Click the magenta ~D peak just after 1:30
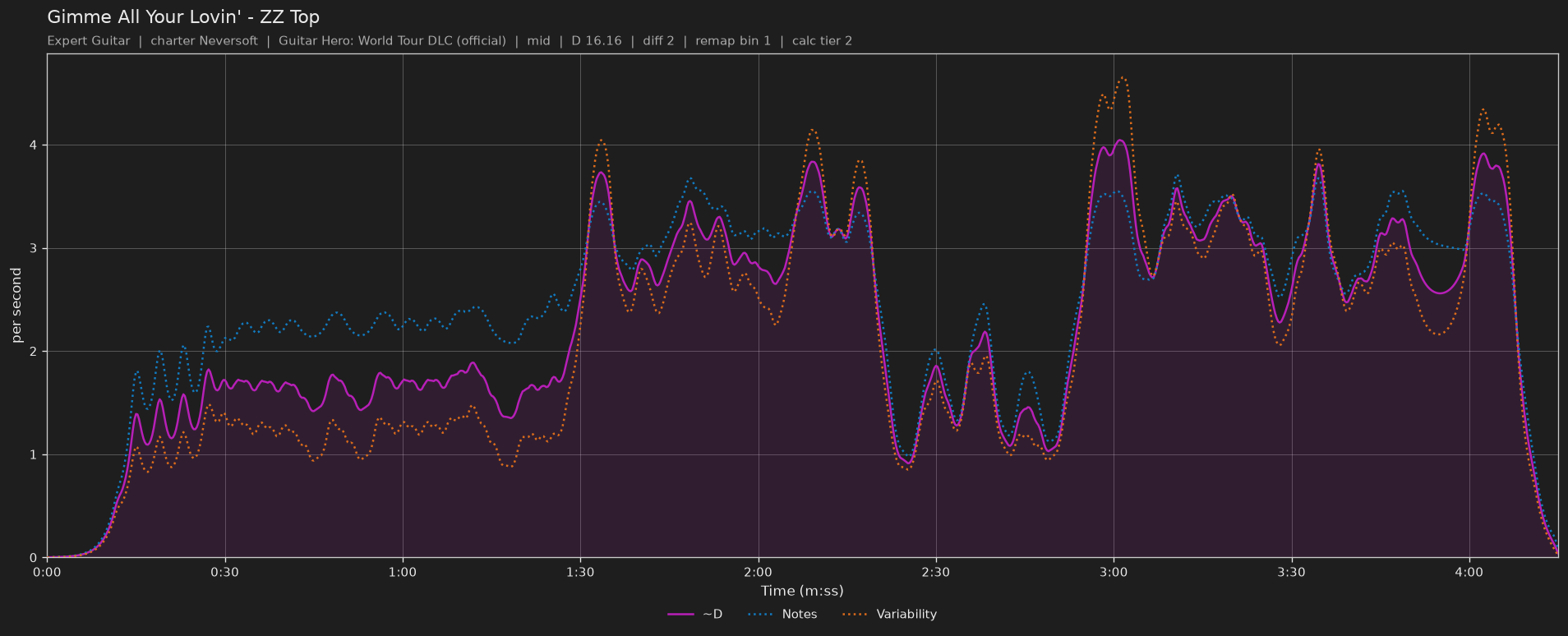The height and width of the screenshot is (636, 1568). [x=602, y=173]
